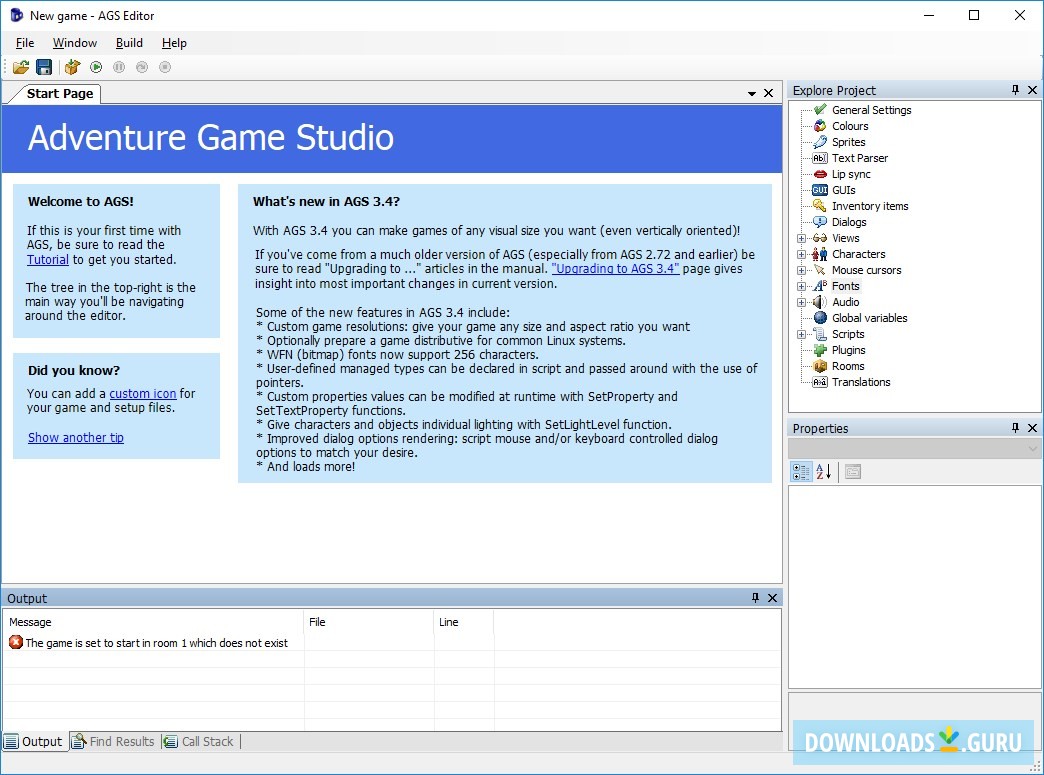Viewport: 1044px width, 775px height.
Task: Open the Start Page tab dropdown arrow
Action: pyautogui.click(x=751, y=92)
